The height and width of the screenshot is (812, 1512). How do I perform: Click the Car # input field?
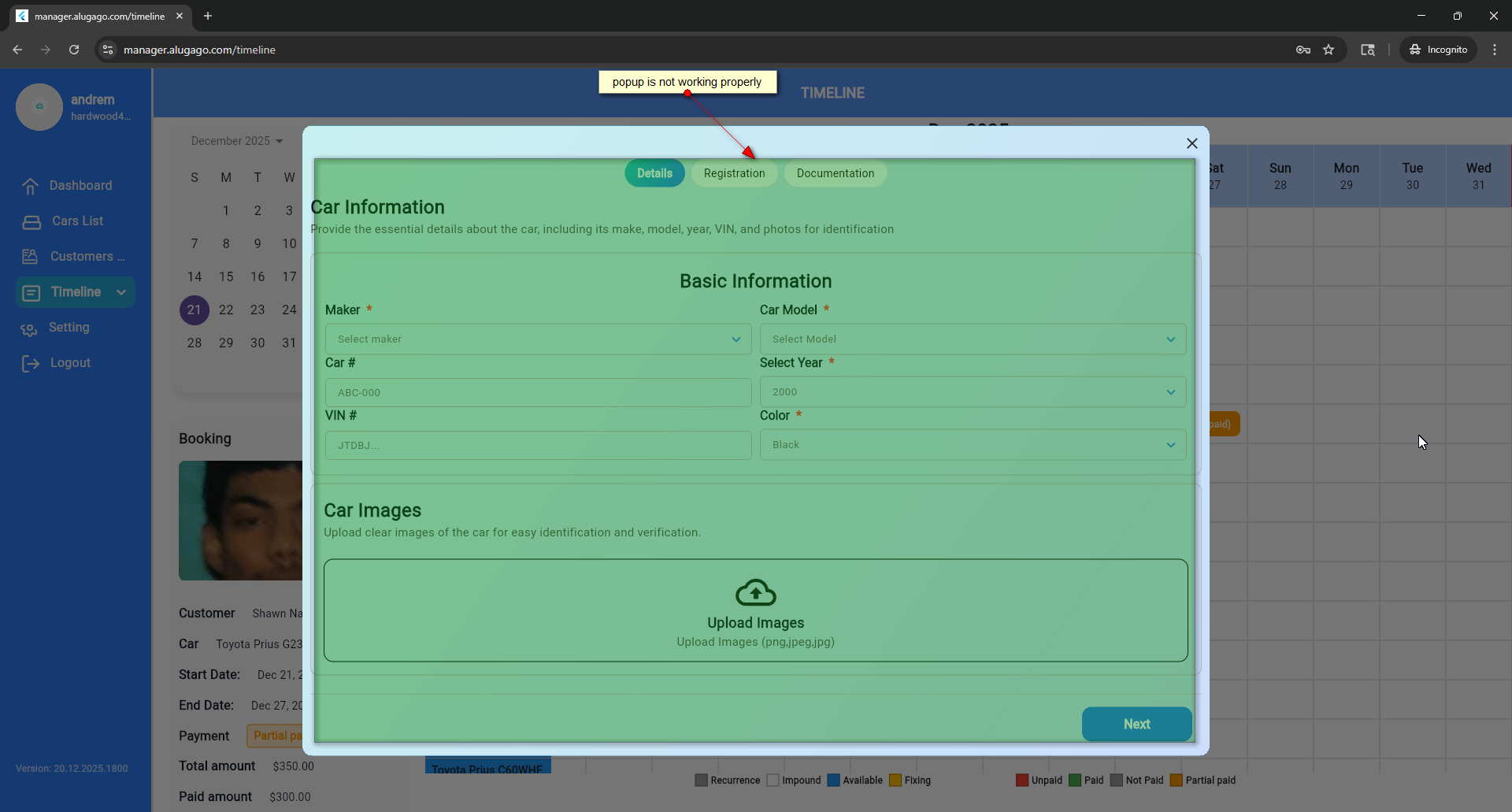538,392
